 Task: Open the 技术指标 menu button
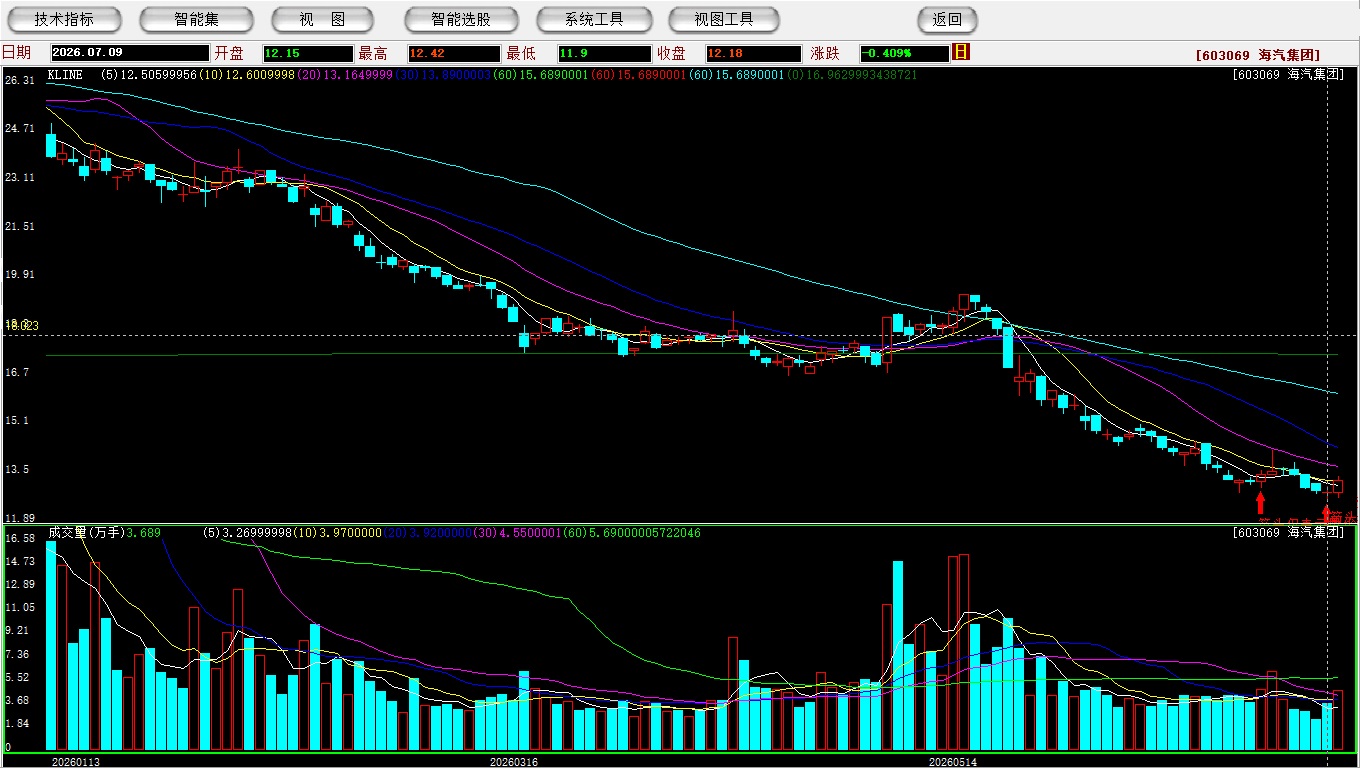click(64, 19)
